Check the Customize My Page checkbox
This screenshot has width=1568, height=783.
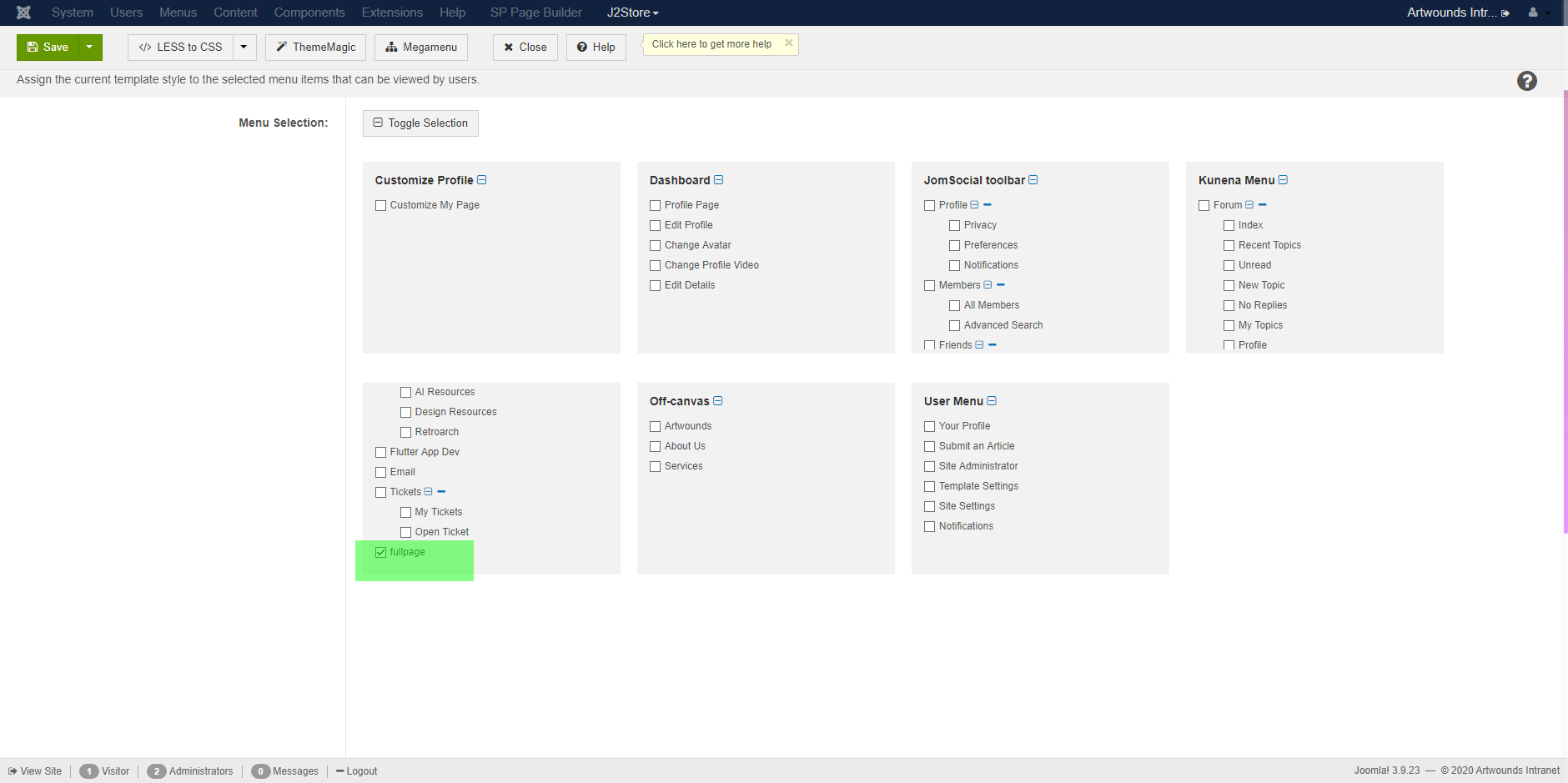click(381, 205)
